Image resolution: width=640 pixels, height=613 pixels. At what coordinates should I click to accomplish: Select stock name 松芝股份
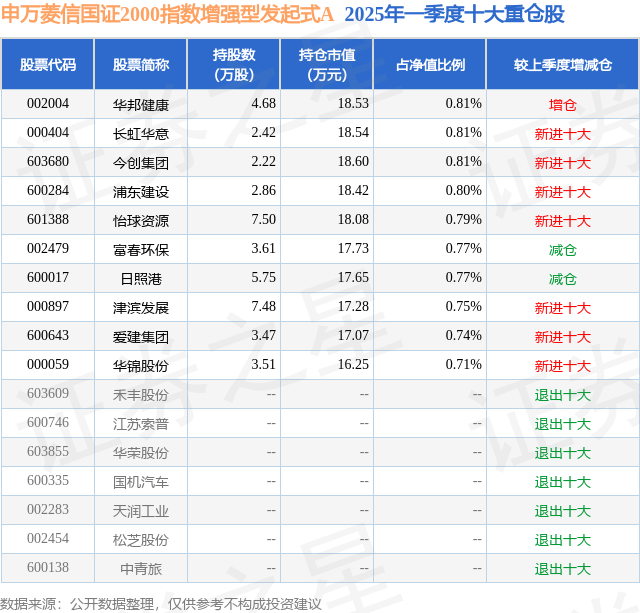click(141, 540)
